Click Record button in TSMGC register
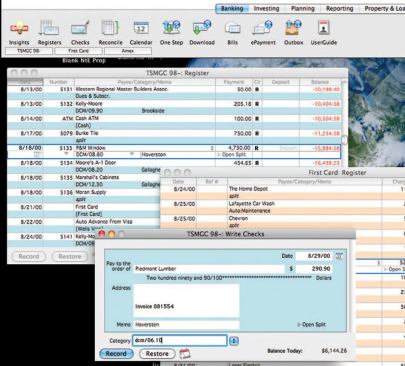 click(x=29, y=256)
